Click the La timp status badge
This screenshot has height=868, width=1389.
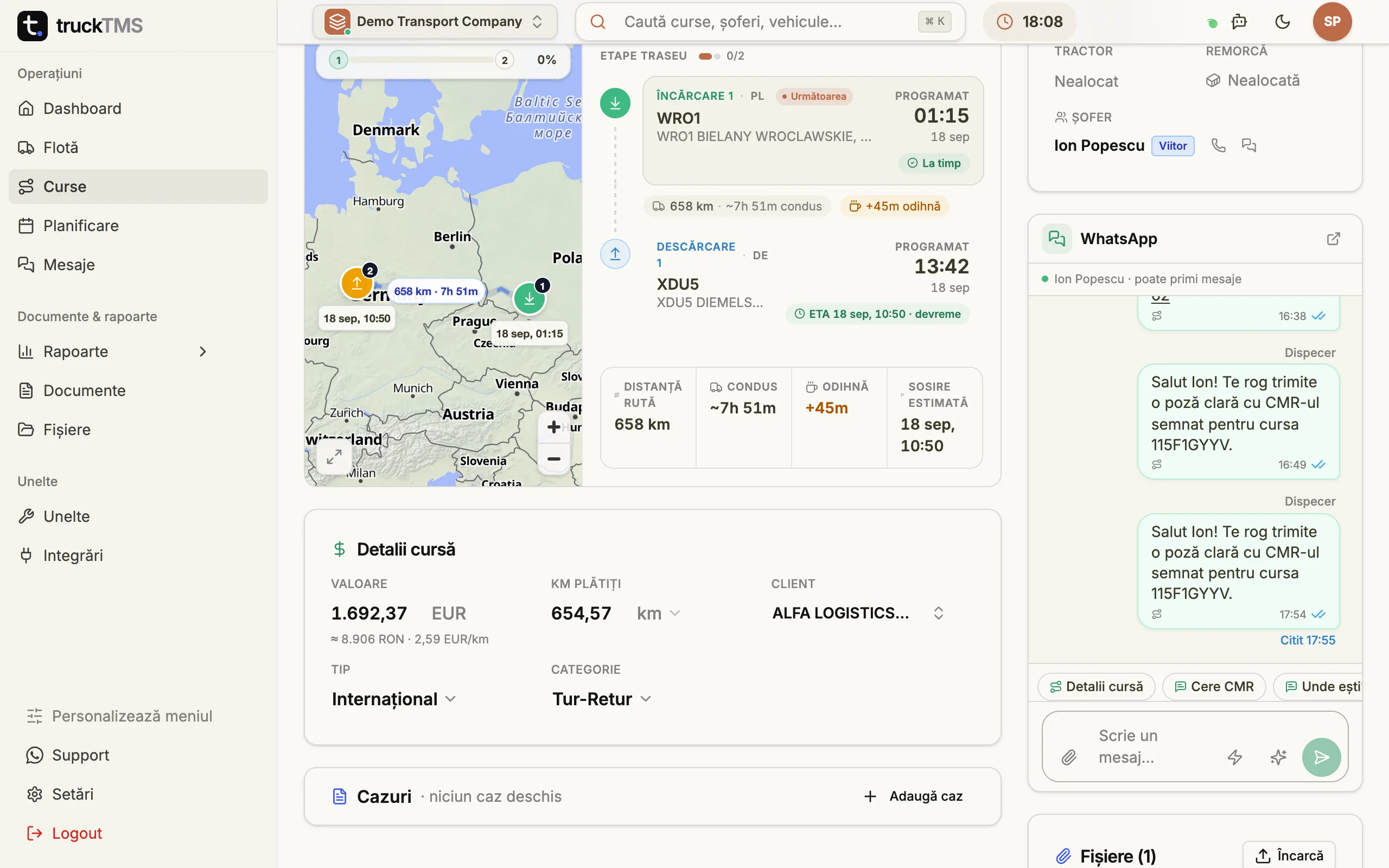tap(934, 163)
